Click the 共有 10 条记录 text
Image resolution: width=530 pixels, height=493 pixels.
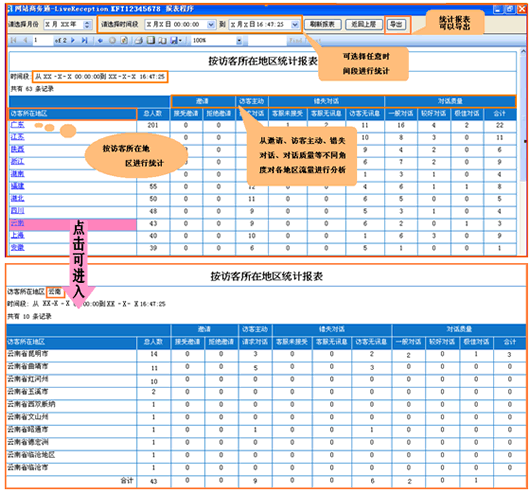pos(29,316)
